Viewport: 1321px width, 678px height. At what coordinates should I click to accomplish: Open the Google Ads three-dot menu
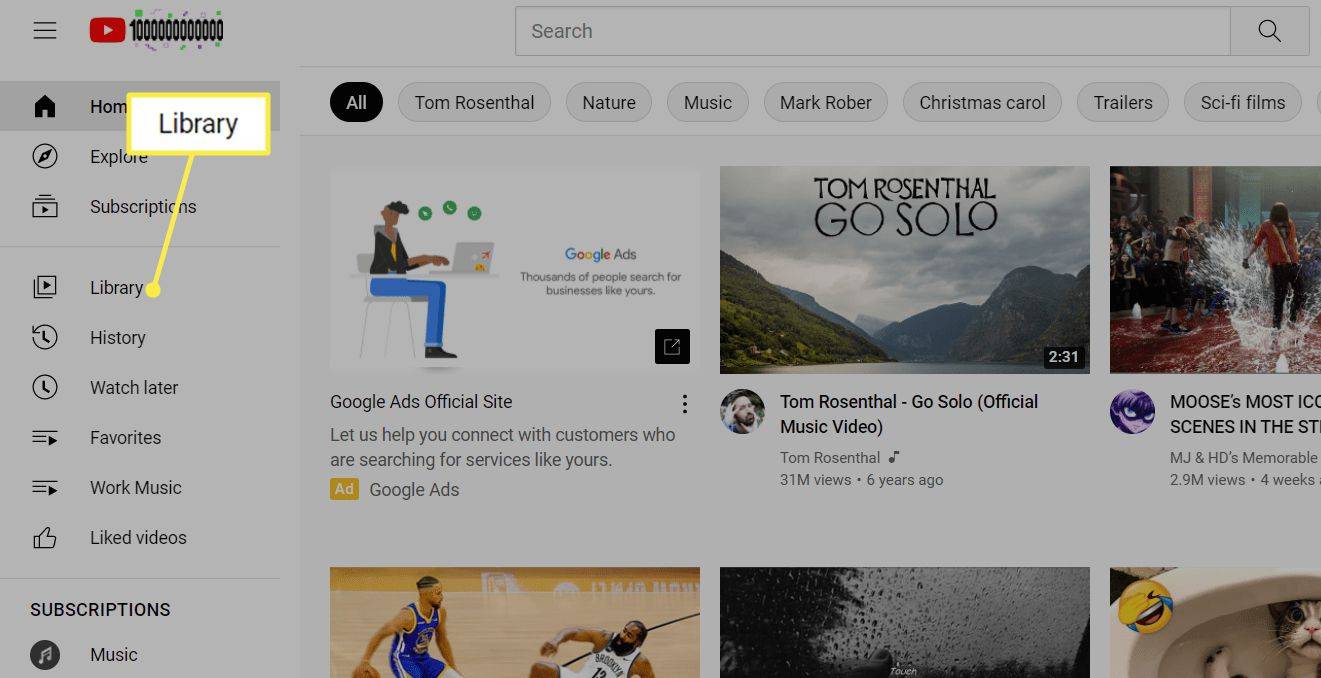click(x=685, y=403)
